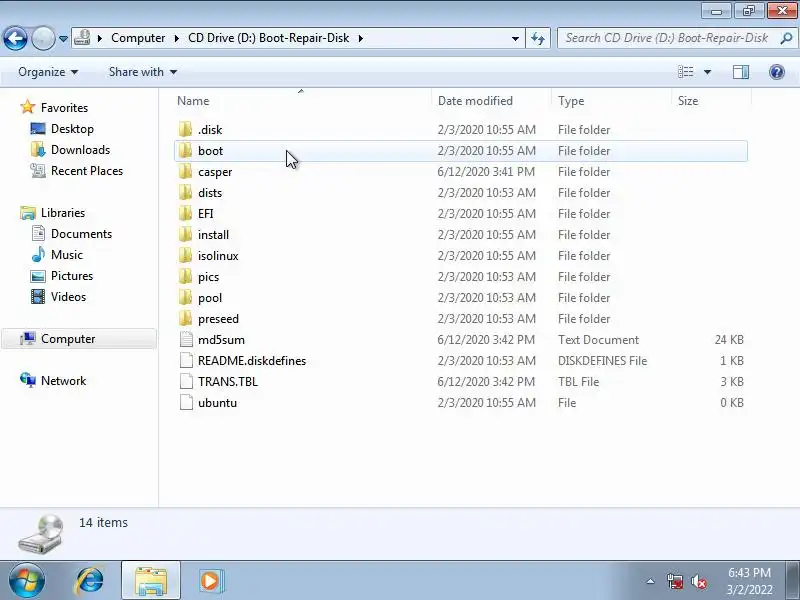Select the ubuntu file icon
The height and width of the screenshot is (600, 800).
[x=186, y=403]
